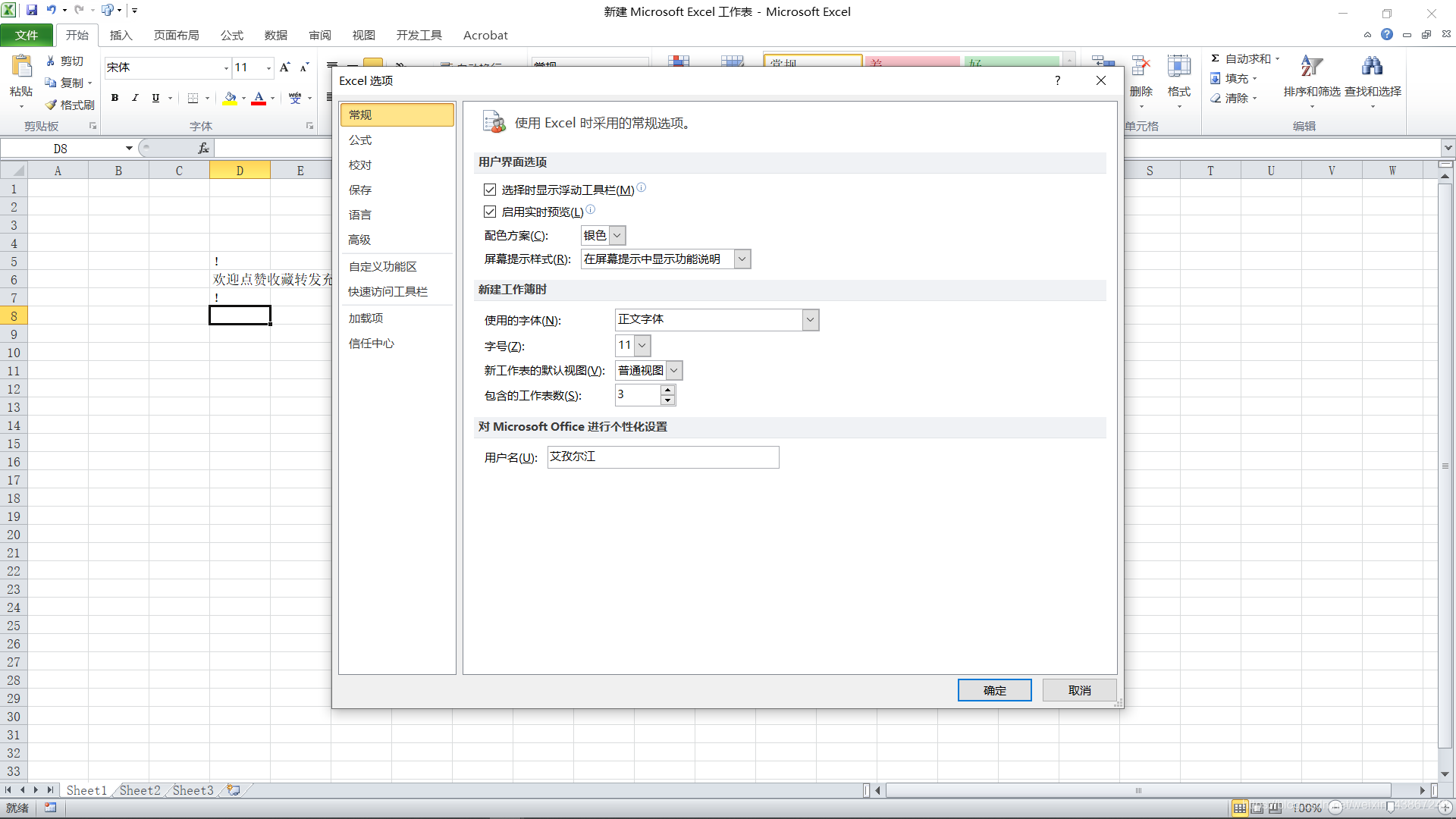This screenshot has height=819, width=1456.
Task: Click the Fill (填充) icon
Action: click(x=1215, y=78)
